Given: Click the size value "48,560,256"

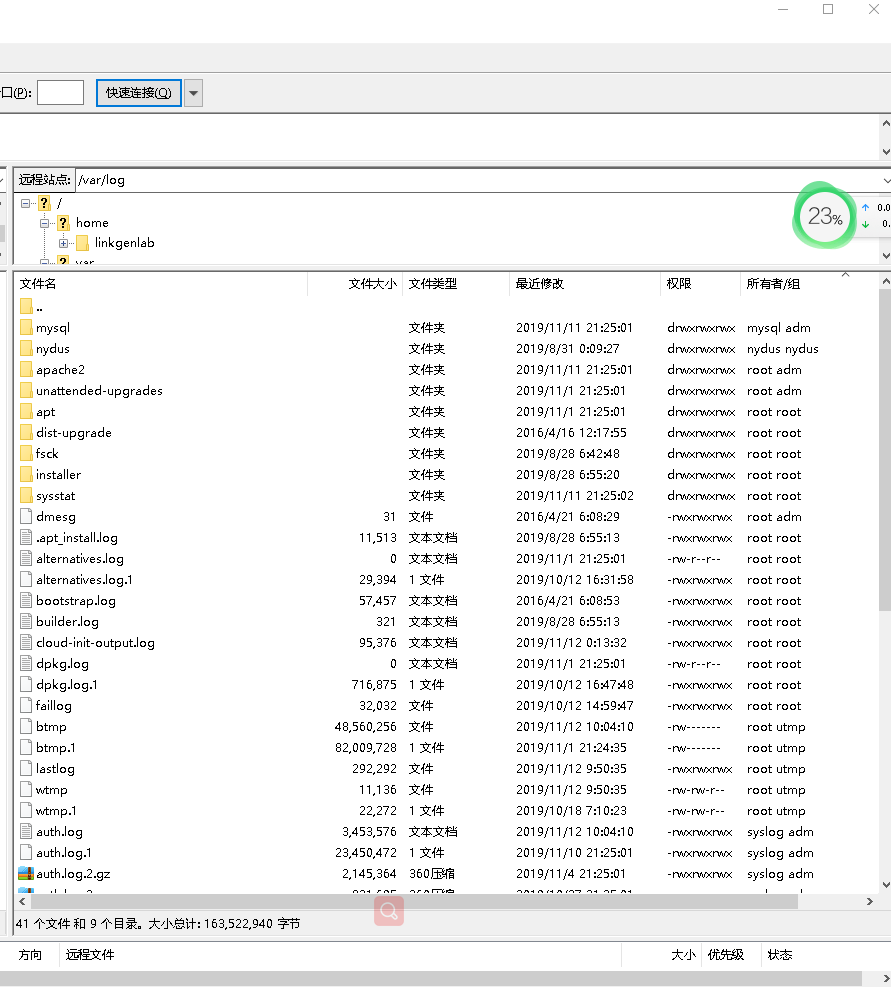Looking at the screenshot, I should [x=365, y=727].
